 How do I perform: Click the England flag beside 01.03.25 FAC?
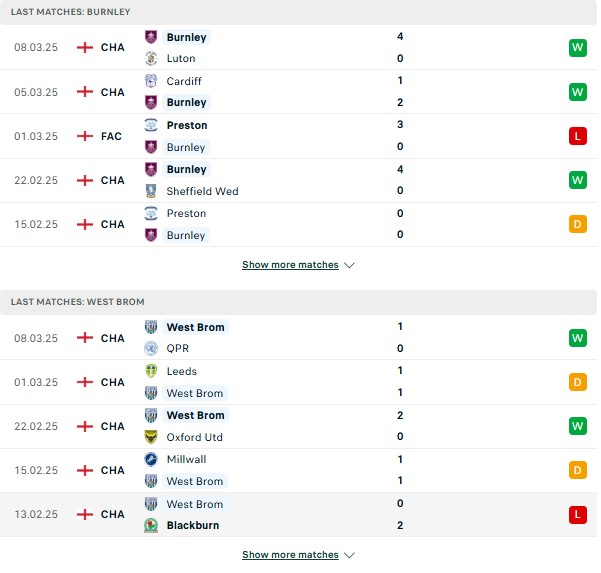[x=85, y=136]
